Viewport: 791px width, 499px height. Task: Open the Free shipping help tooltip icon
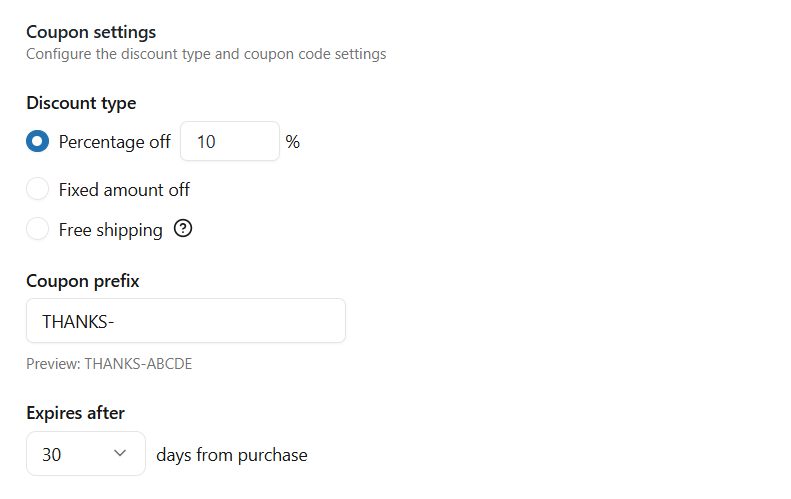click(x=183, y=229)
